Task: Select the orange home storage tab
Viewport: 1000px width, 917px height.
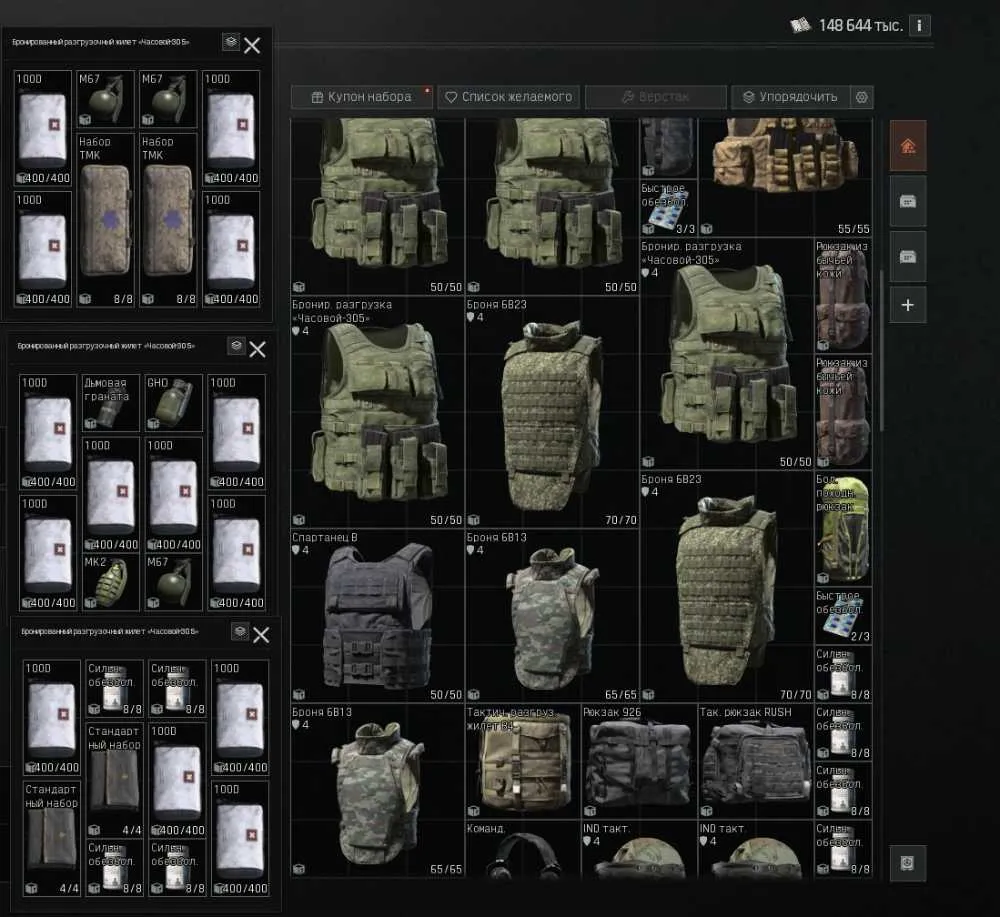Action: (908, 145)
